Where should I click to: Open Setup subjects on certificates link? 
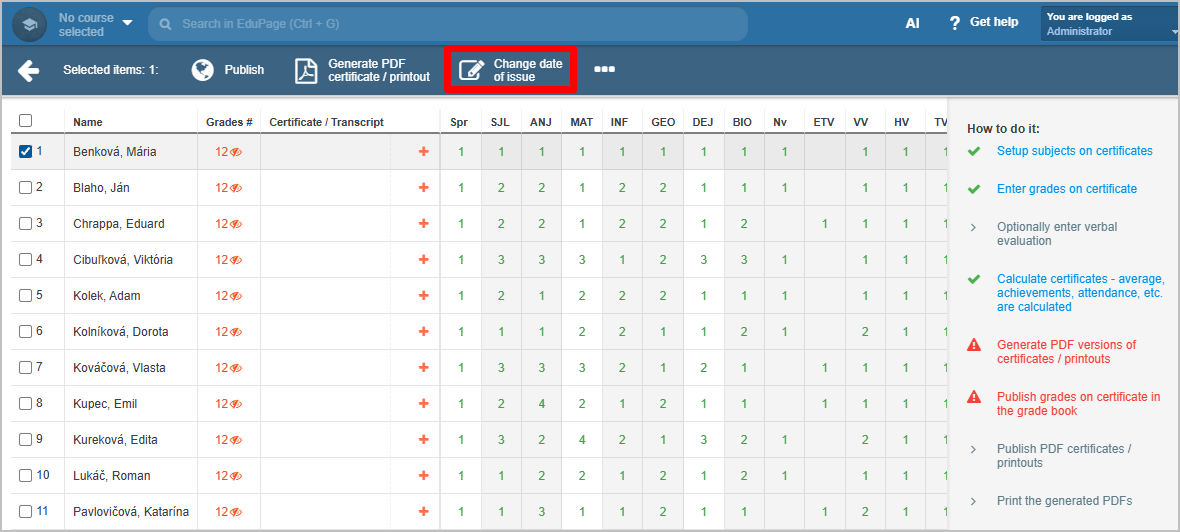[1074, 151]
